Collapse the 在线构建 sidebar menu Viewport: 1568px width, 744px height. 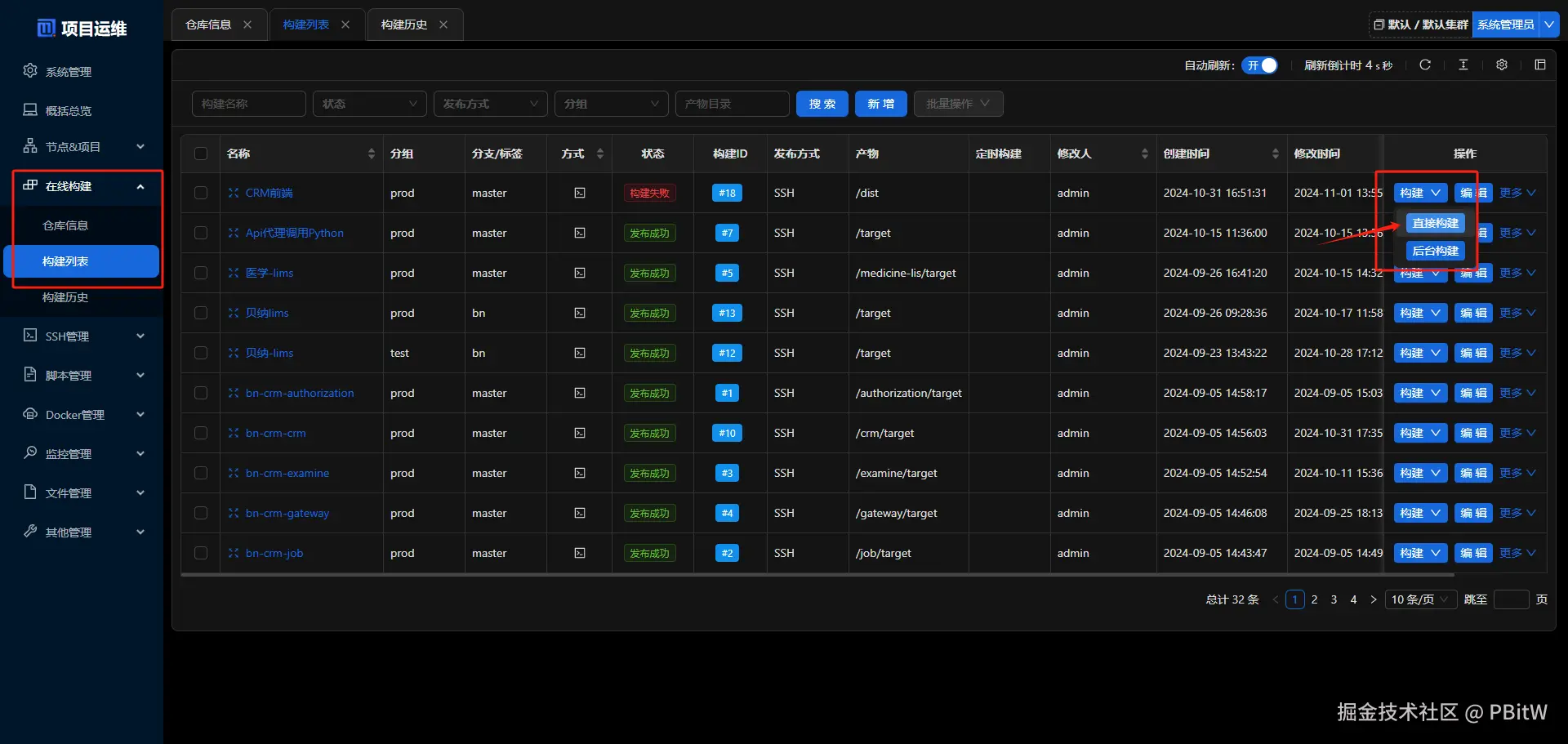[x=82, y=186]
